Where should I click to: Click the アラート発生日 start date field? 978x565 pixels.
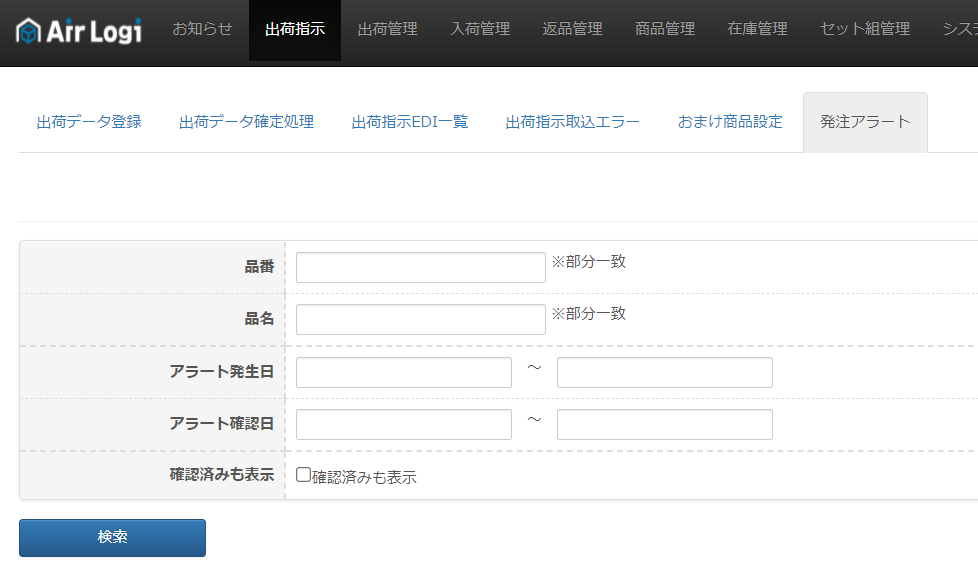403,372
